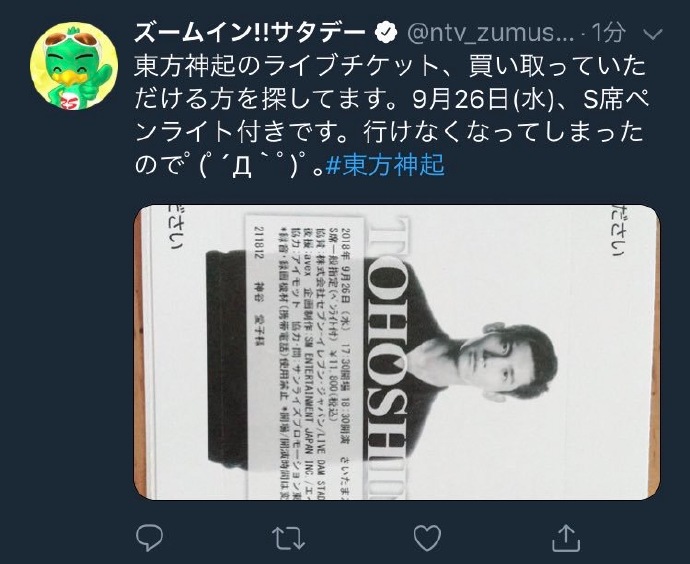
Task: Click the tweet text starting 東方神起のライブチケット
Action: (x=391, y=115)
